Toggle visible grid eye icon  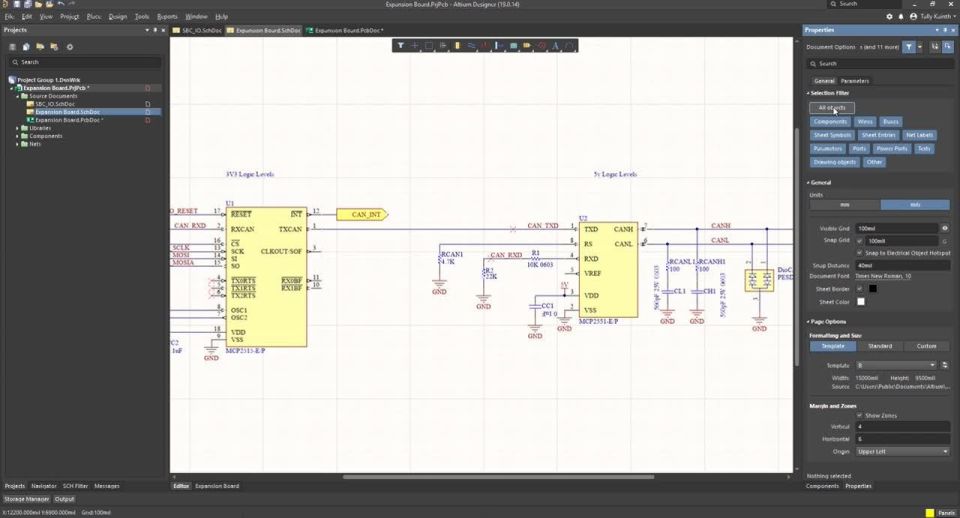(945, 228)
